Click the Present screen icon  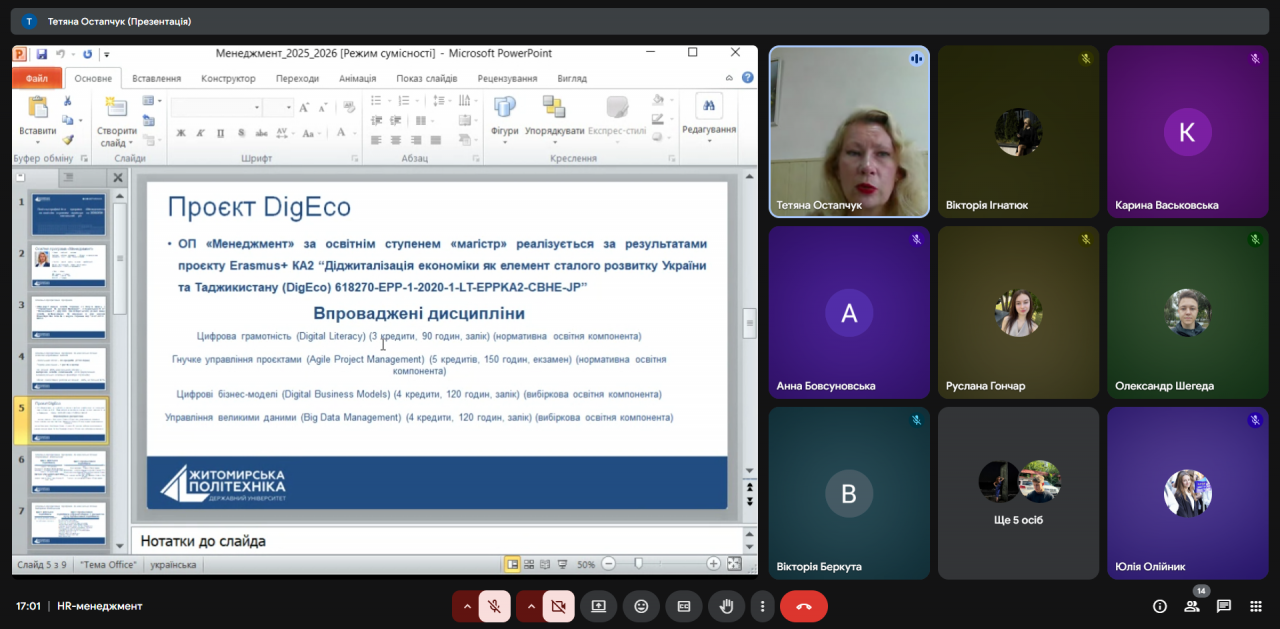[598, 606]
